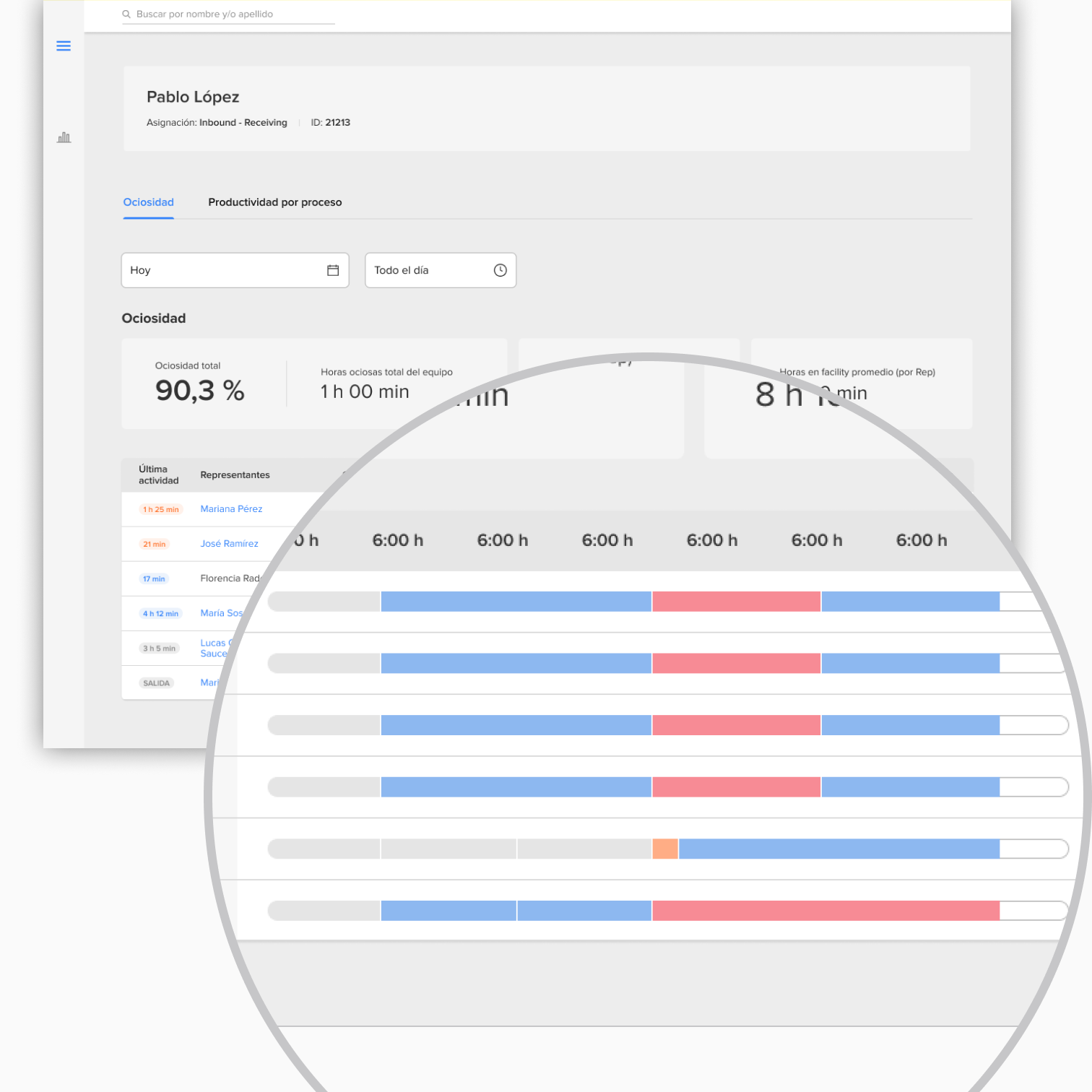Switch to the Ociosidad tab
The image size is (1092, 1092).
148,202
